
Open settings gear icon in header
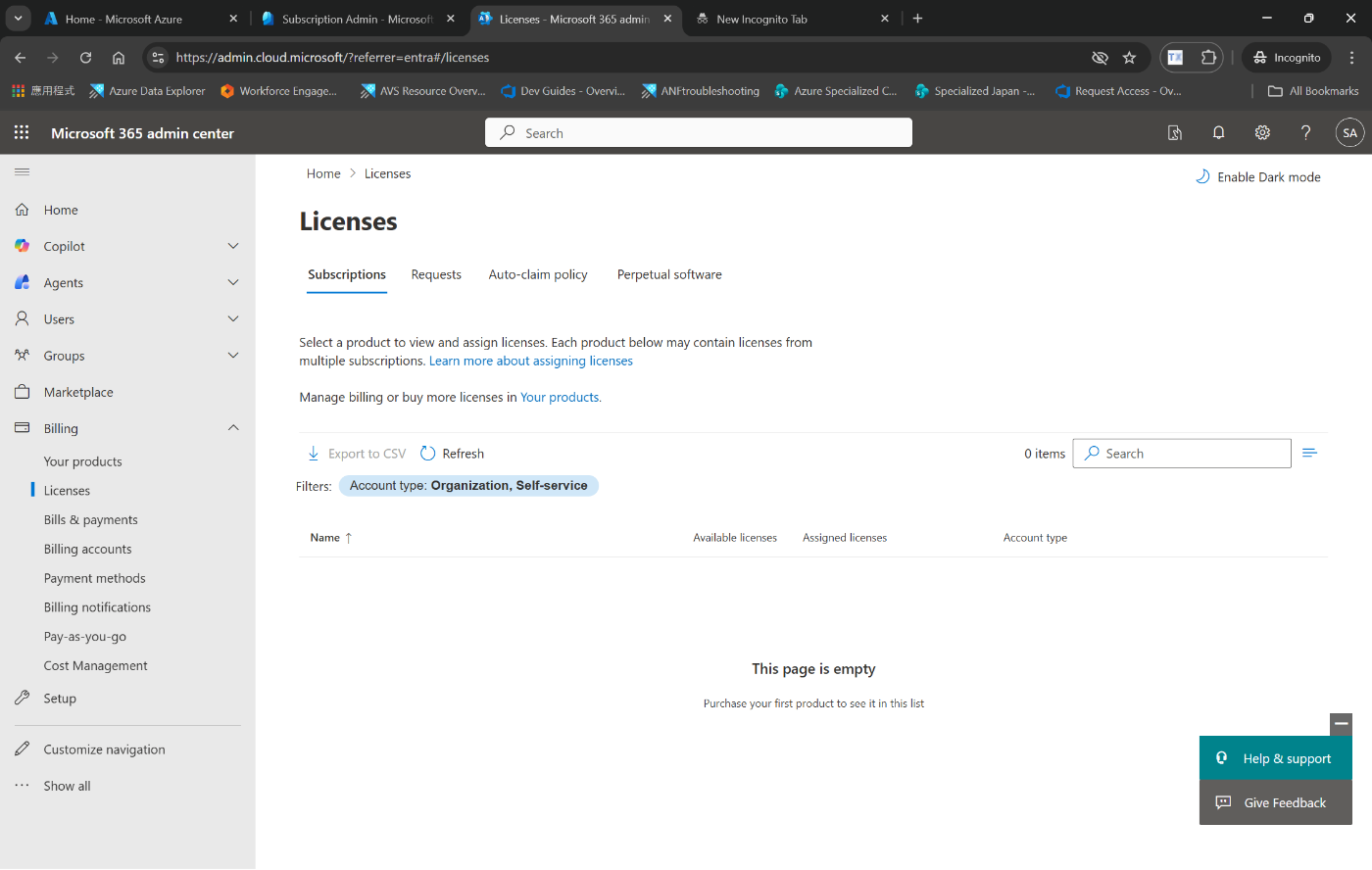tap(1262, 132)
